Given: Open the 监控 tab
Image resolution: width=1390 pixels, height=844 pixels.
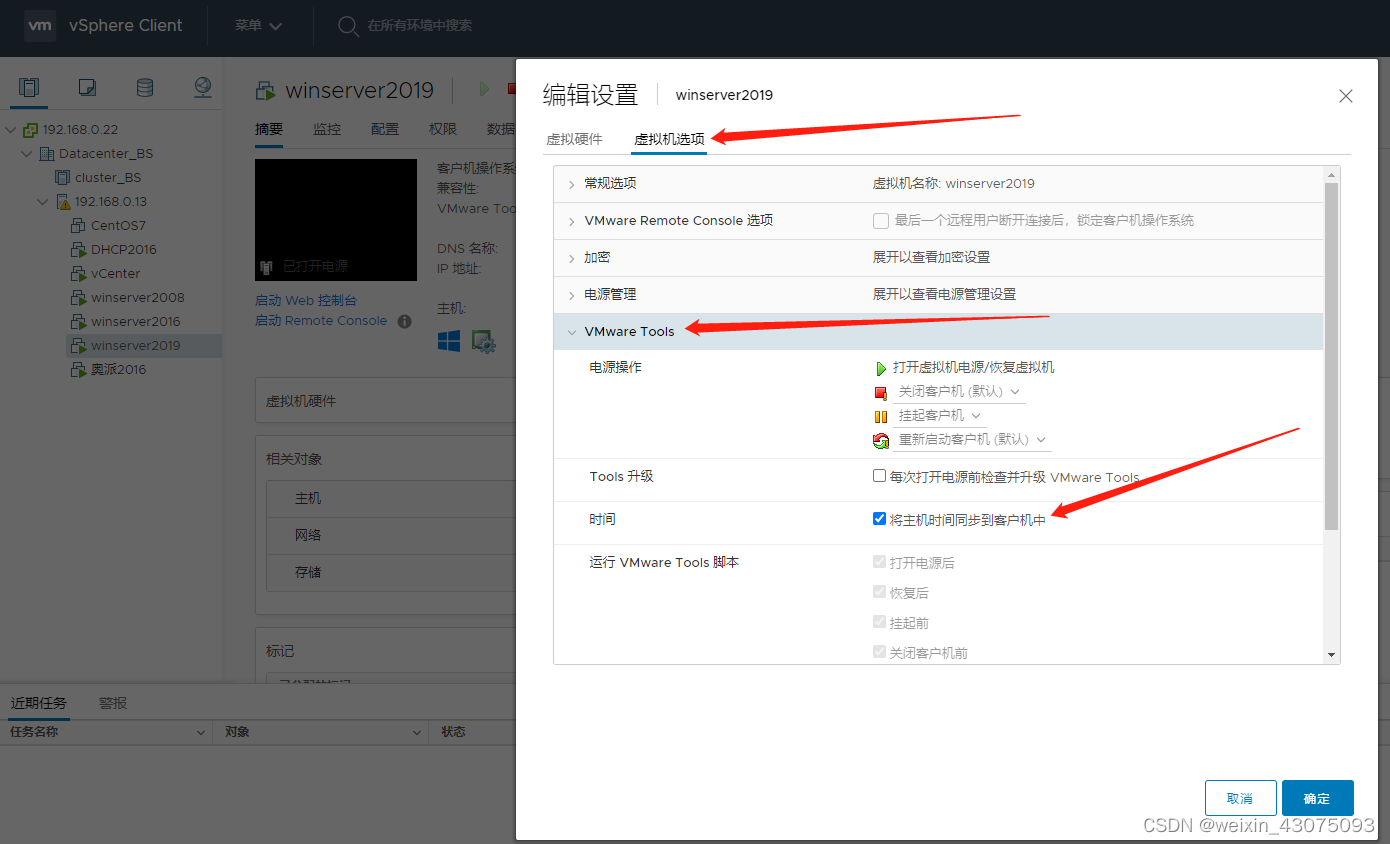Looking at the screenshot, I should click(x=327, y=129).
